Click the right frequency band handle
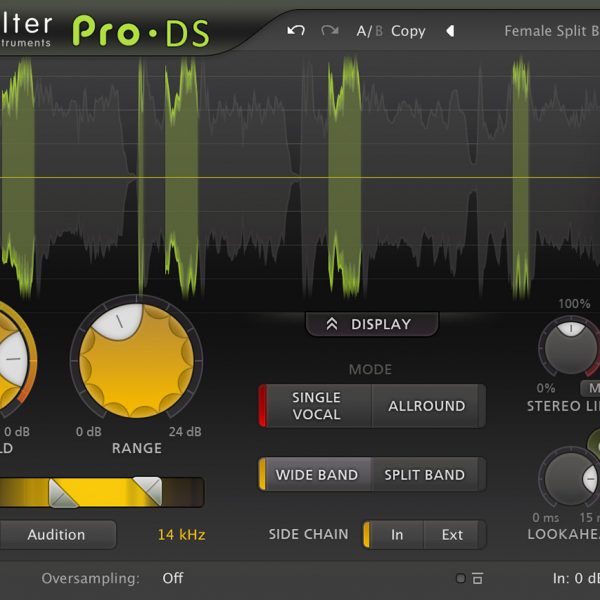This screenshot has height=600, width=600. pos(148,491)
